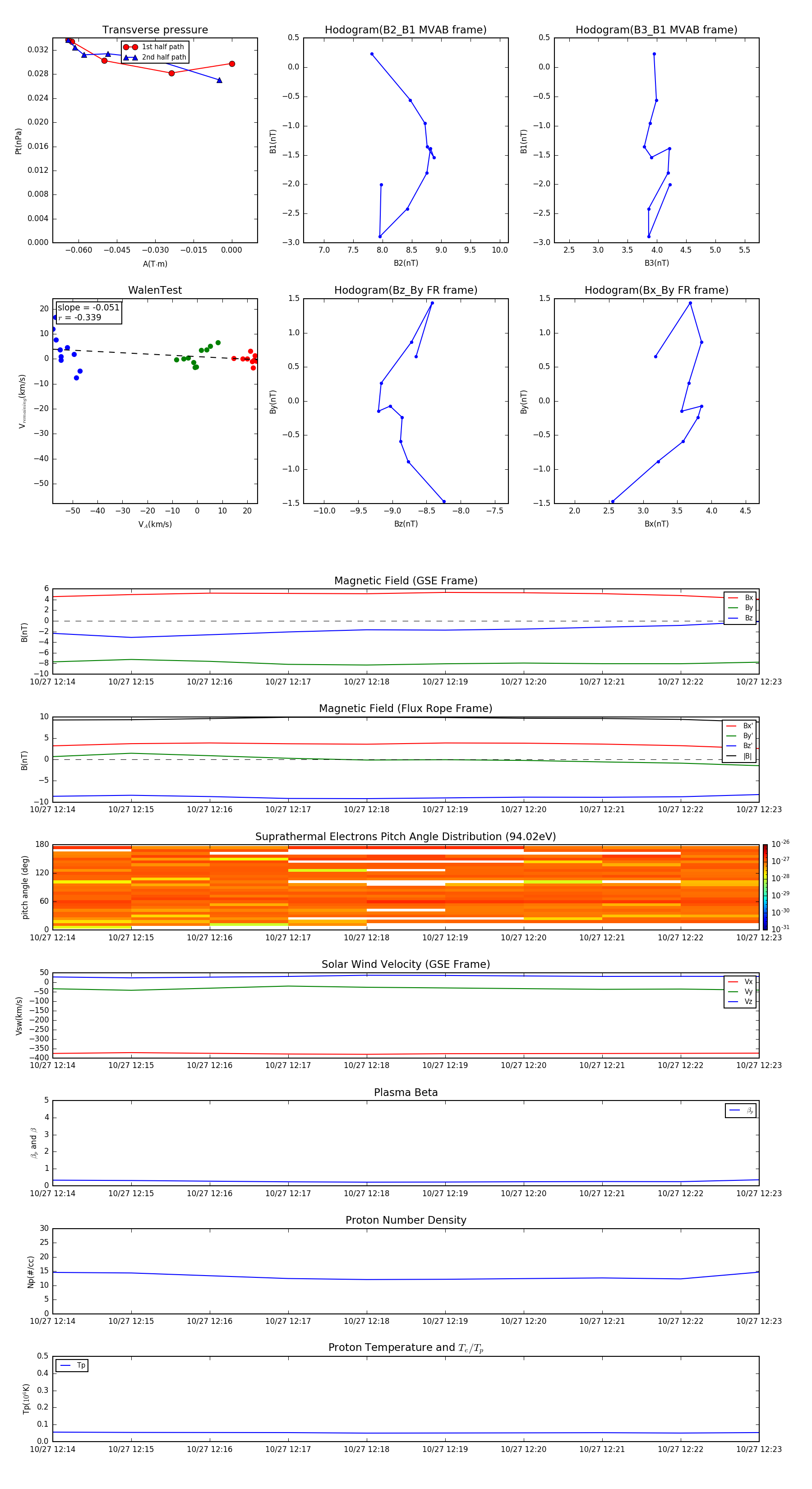This screenshot has width=812, height=1489.
Task: Click the '10^-31' colorbar label
Action: pyautogui.click(x=780, y=929)
